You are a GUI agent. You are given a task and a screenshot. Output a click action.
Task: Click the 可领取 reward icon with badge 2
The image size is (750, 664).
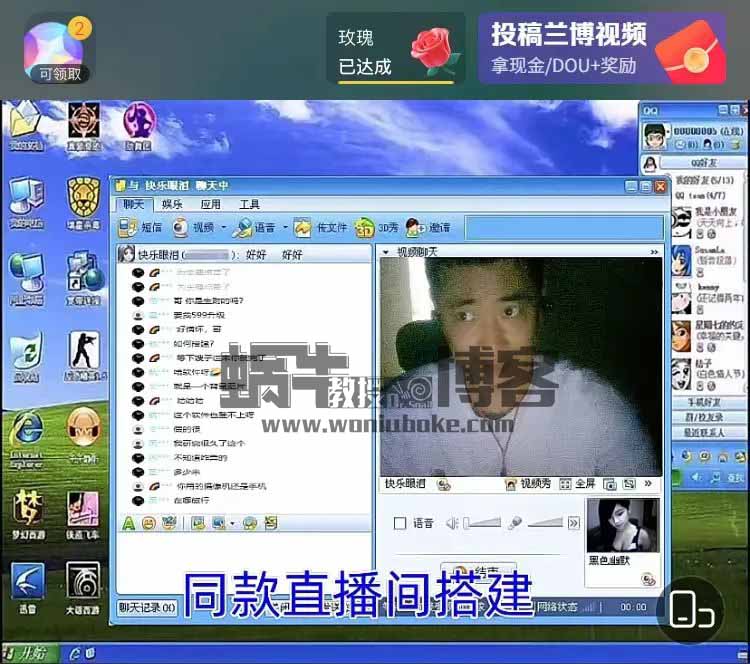(x=58, y=50)
